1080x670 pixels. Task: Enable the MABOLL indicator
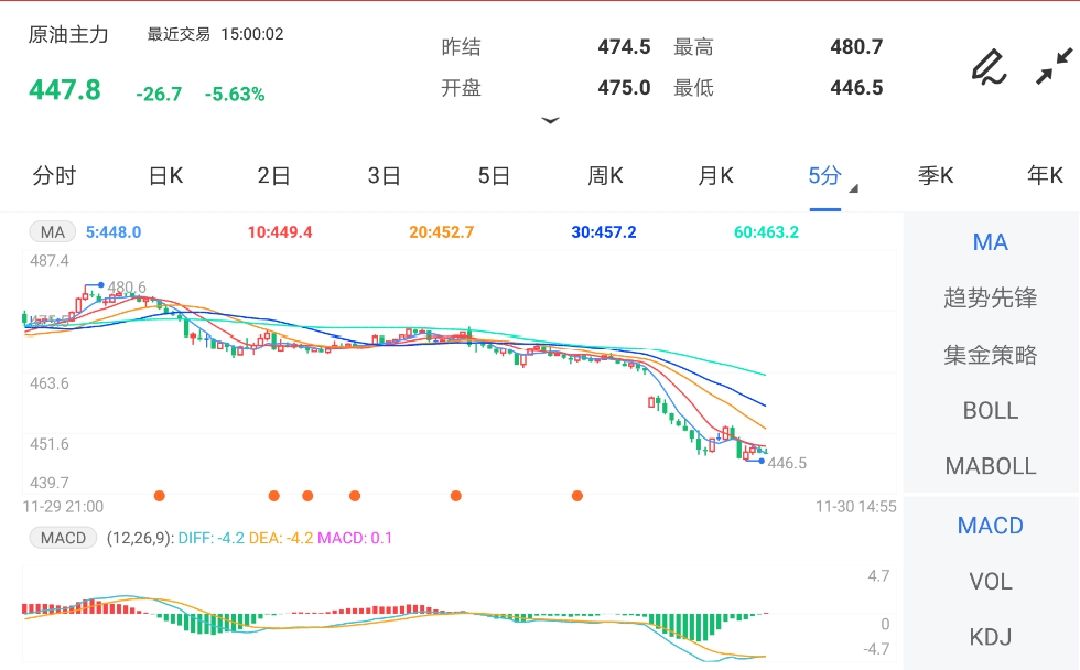click(990, 466)
